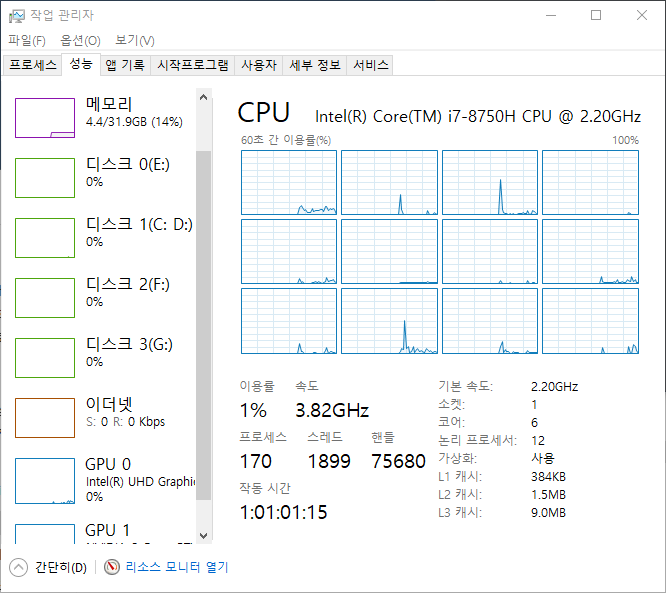The width and height of the screenshot is (666, 593).
Task: Open the 파일(F) menu
Action: pyautogui.click(x=27, y=40)
